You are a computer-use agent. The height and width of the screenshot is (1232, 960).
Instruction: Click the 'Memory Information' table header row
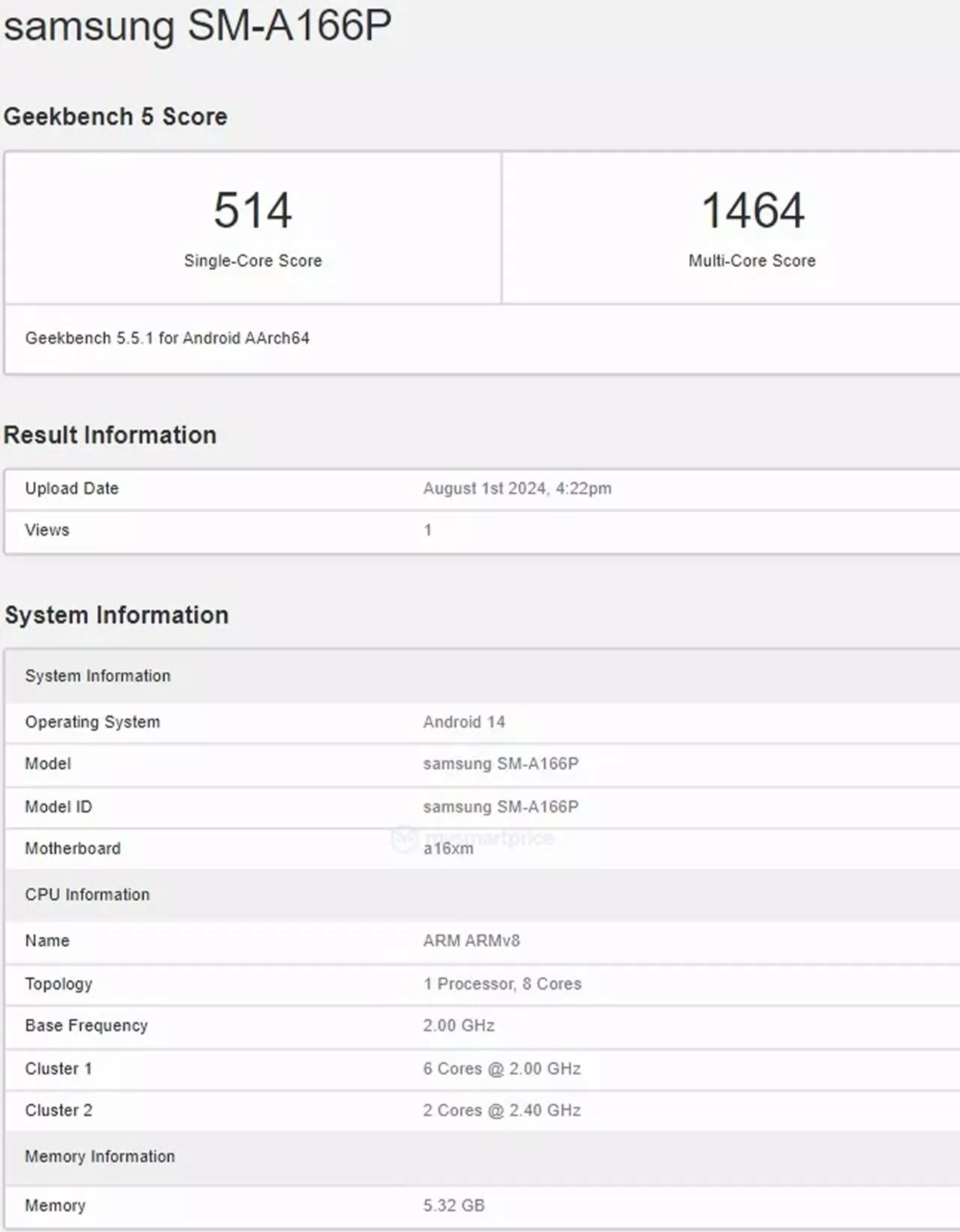(483, 1157)
